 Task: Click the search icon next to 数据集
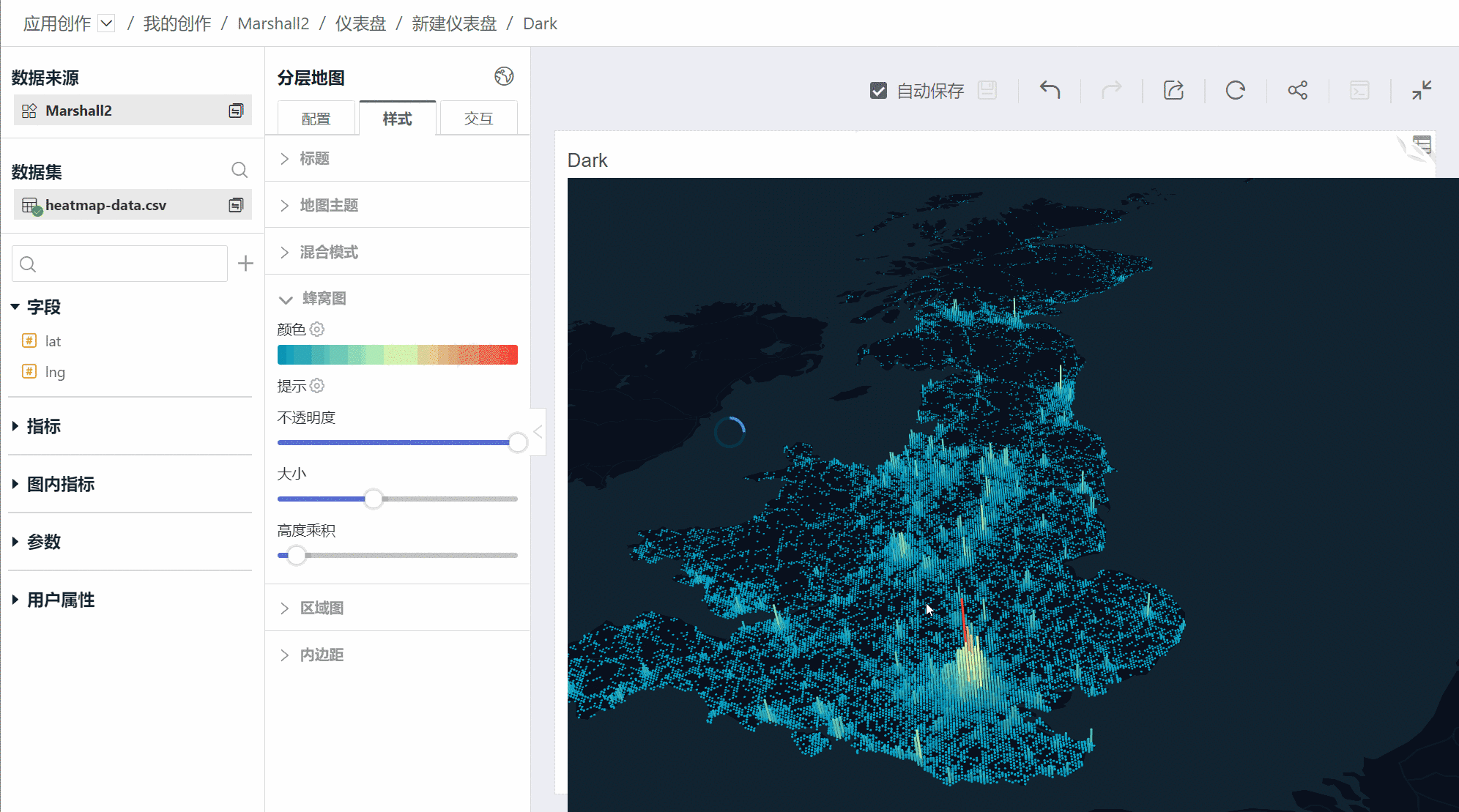(240, 171)
